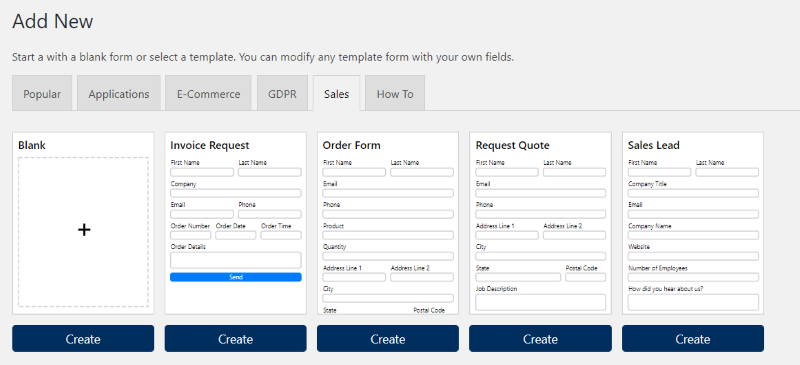The image size is (800, 365).
Task: Create an Order Form
Action: [388, 339]
